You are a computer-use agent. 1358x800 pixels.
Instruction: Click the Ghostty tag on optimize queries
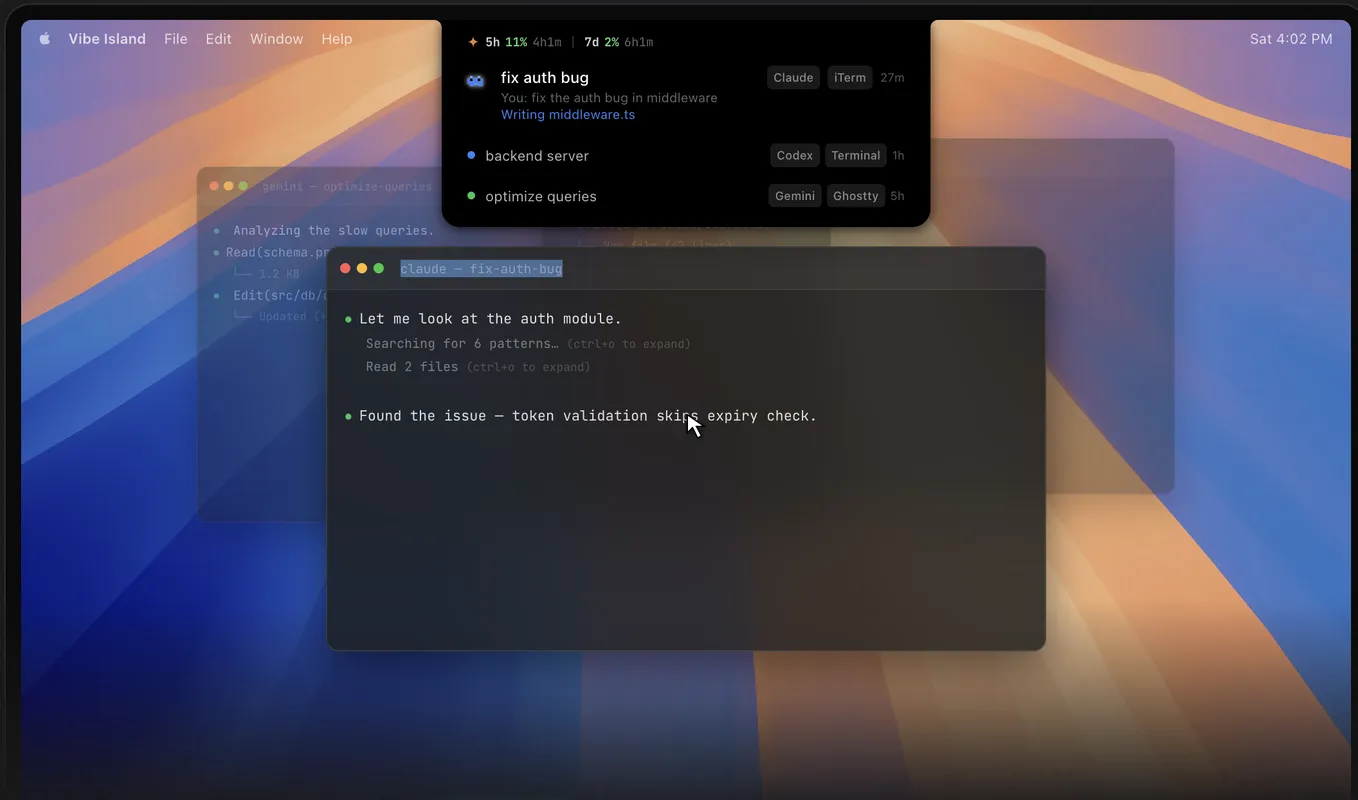point(856,196)
